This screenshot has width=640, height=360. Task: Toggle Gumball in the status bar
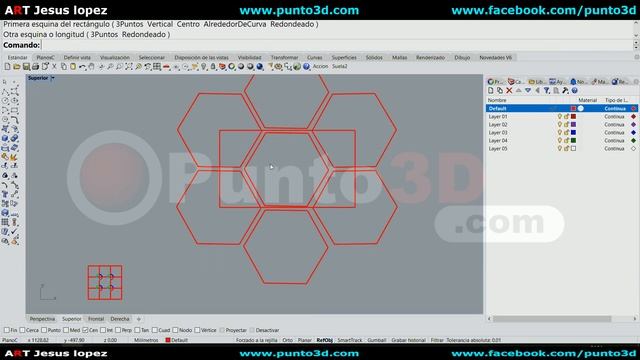tap(376, 340)
